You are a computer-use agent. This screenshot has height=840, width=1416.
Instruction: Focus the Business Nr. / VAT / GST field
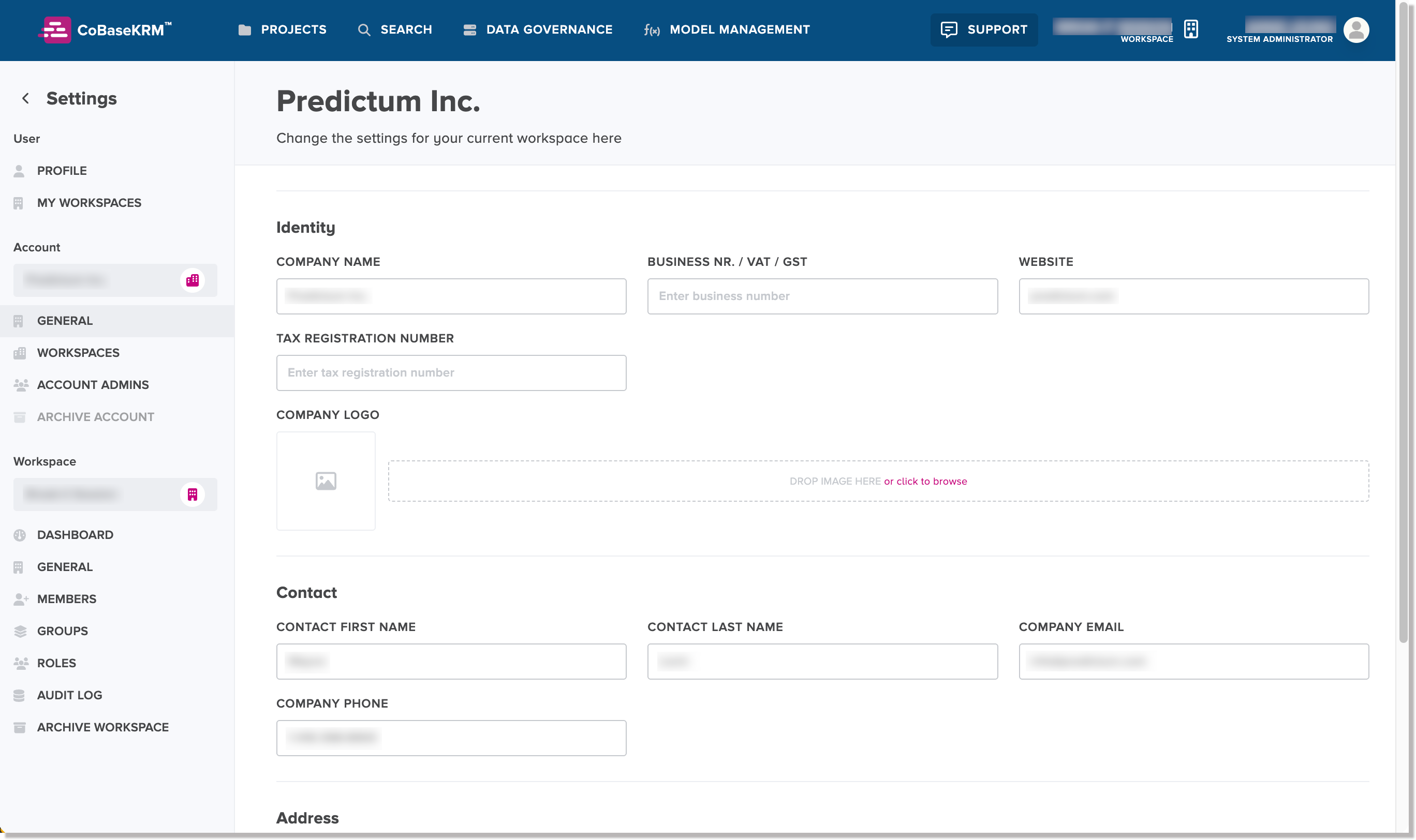coord(822,296)
